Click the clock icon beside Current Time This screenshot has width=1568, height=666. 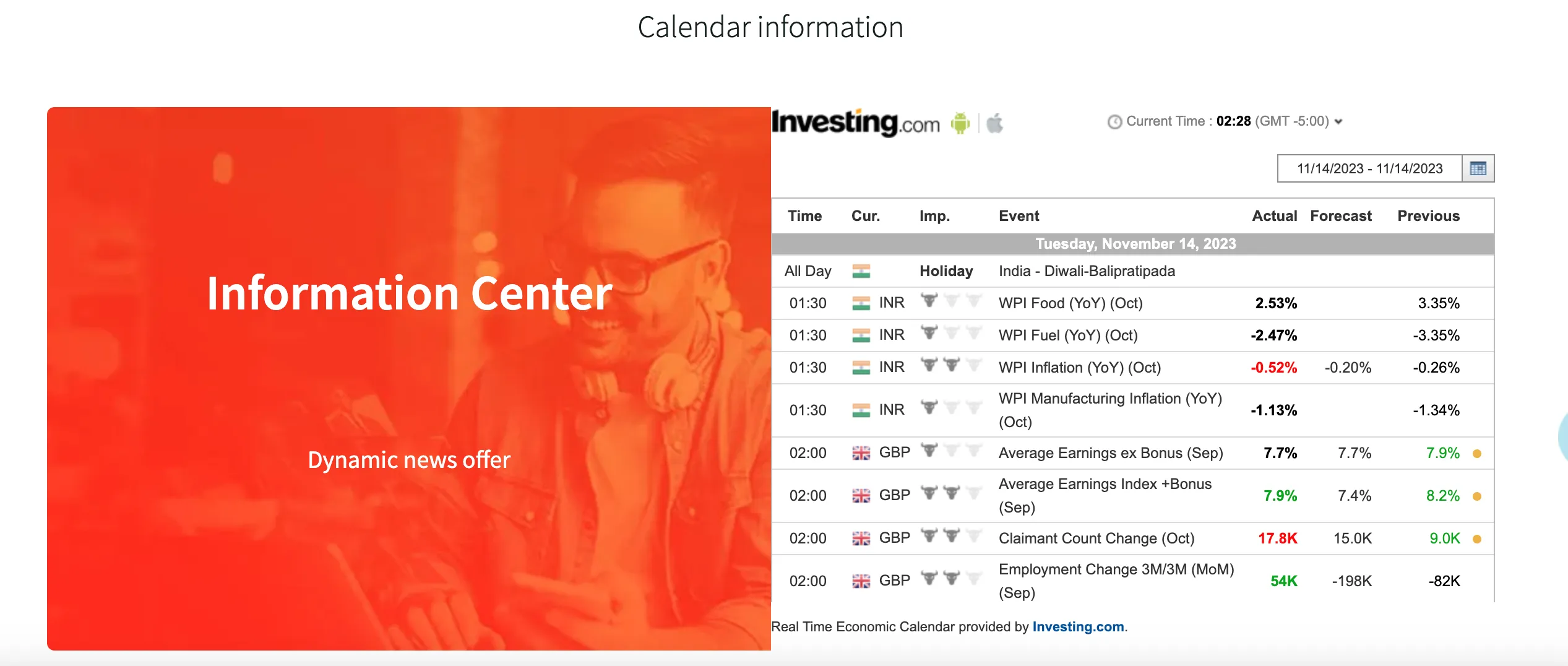click(1114, 122)
